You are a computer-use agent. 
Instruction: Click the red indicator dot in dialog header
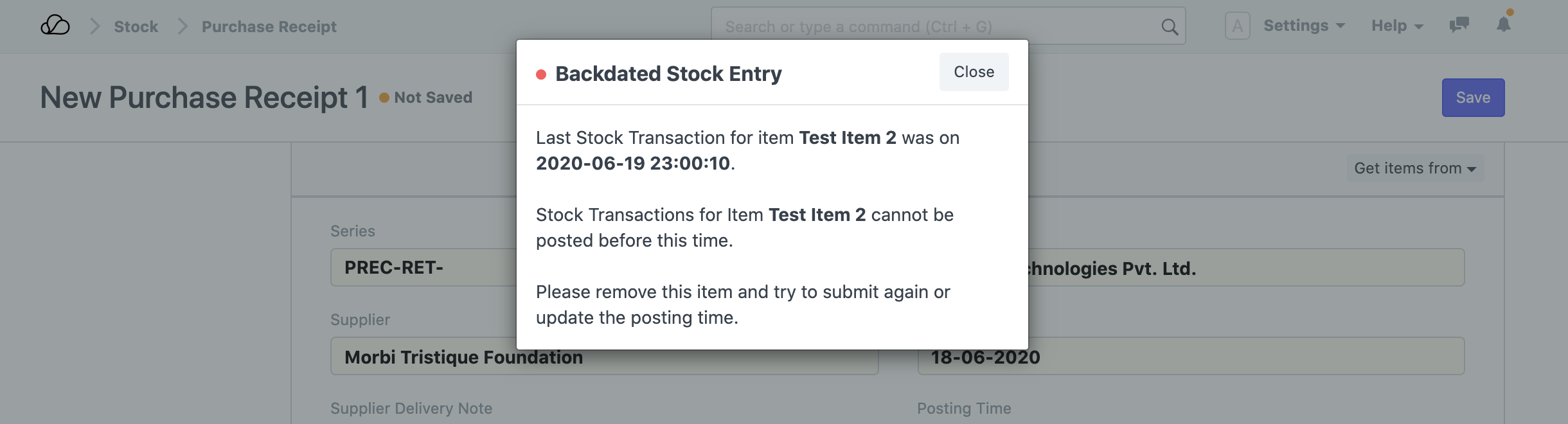coord(541,75)
